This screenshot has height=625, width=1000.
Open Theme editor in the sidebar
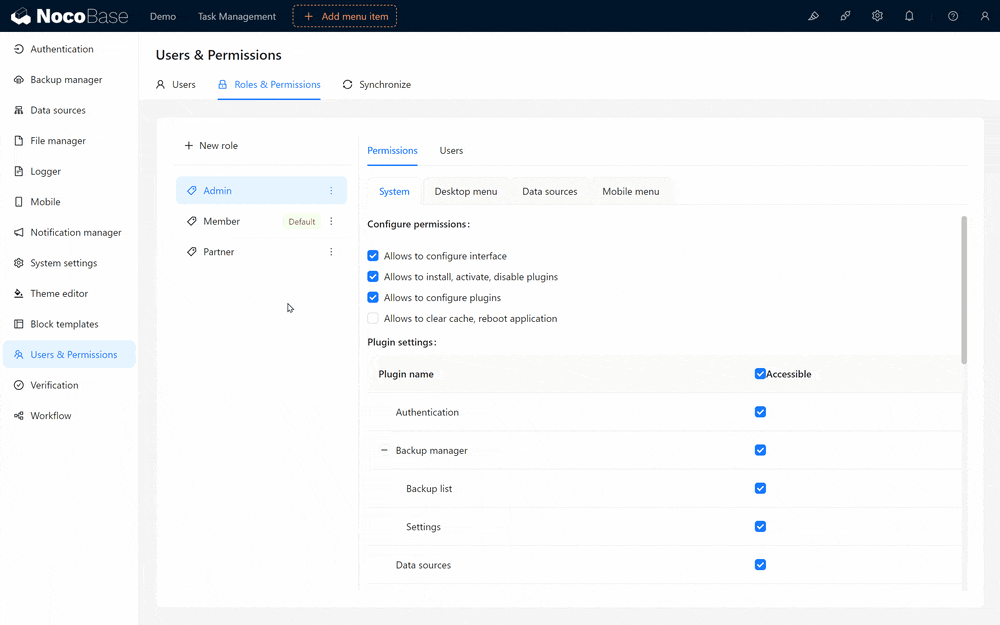[x=70, y=293]
